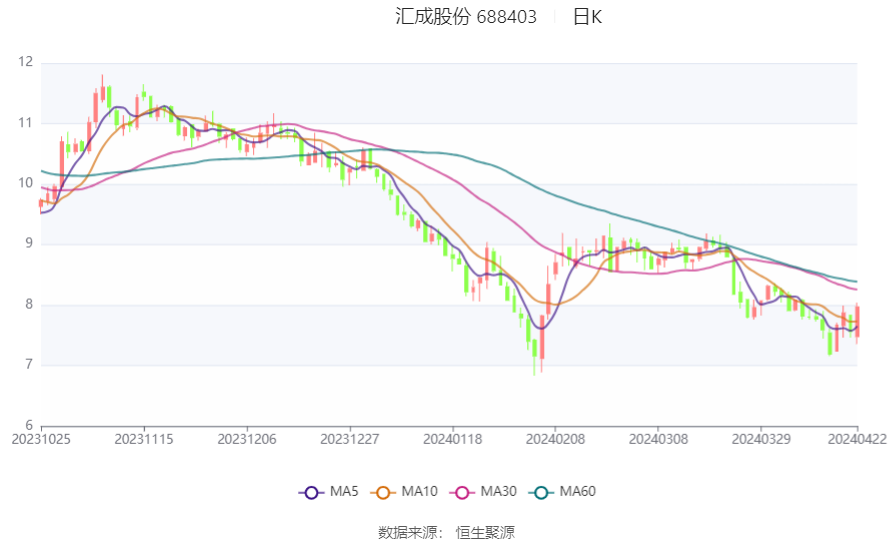Image resolution: width=893 pixels, height=542 pixels.
Task: Click the 恒生聚源 data source text
Action: click(x=485, y=532)
